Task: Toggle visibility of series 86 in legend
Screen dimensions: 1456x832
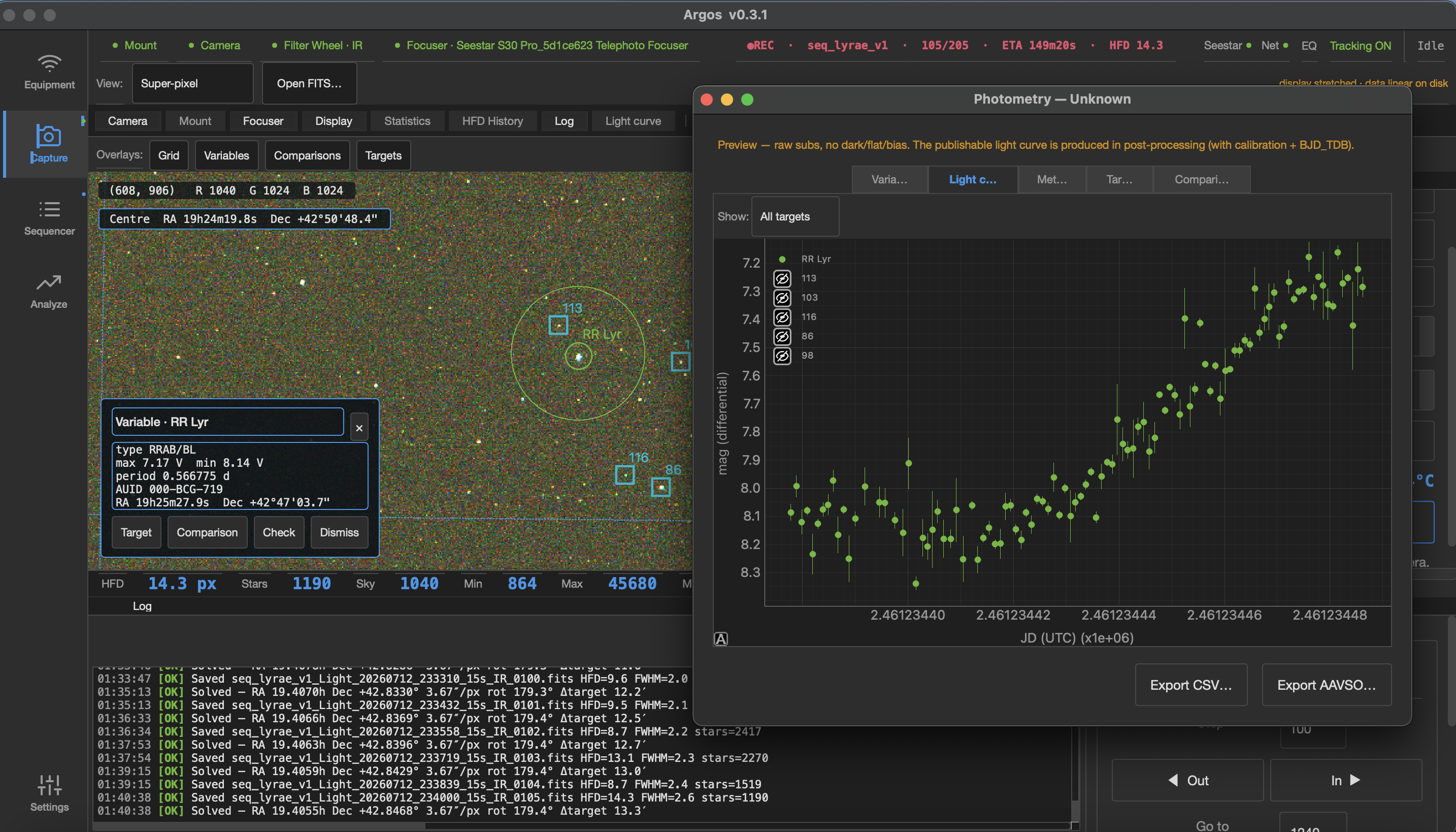Action: (x=782, y=337)
